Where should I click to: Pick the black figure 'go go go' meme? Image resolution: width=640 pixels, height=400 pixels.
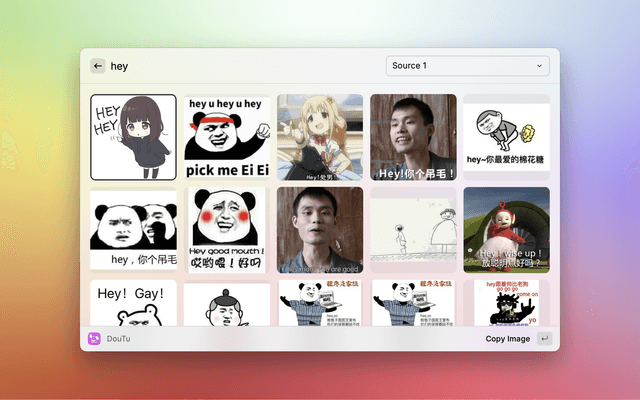coord(506,303)
